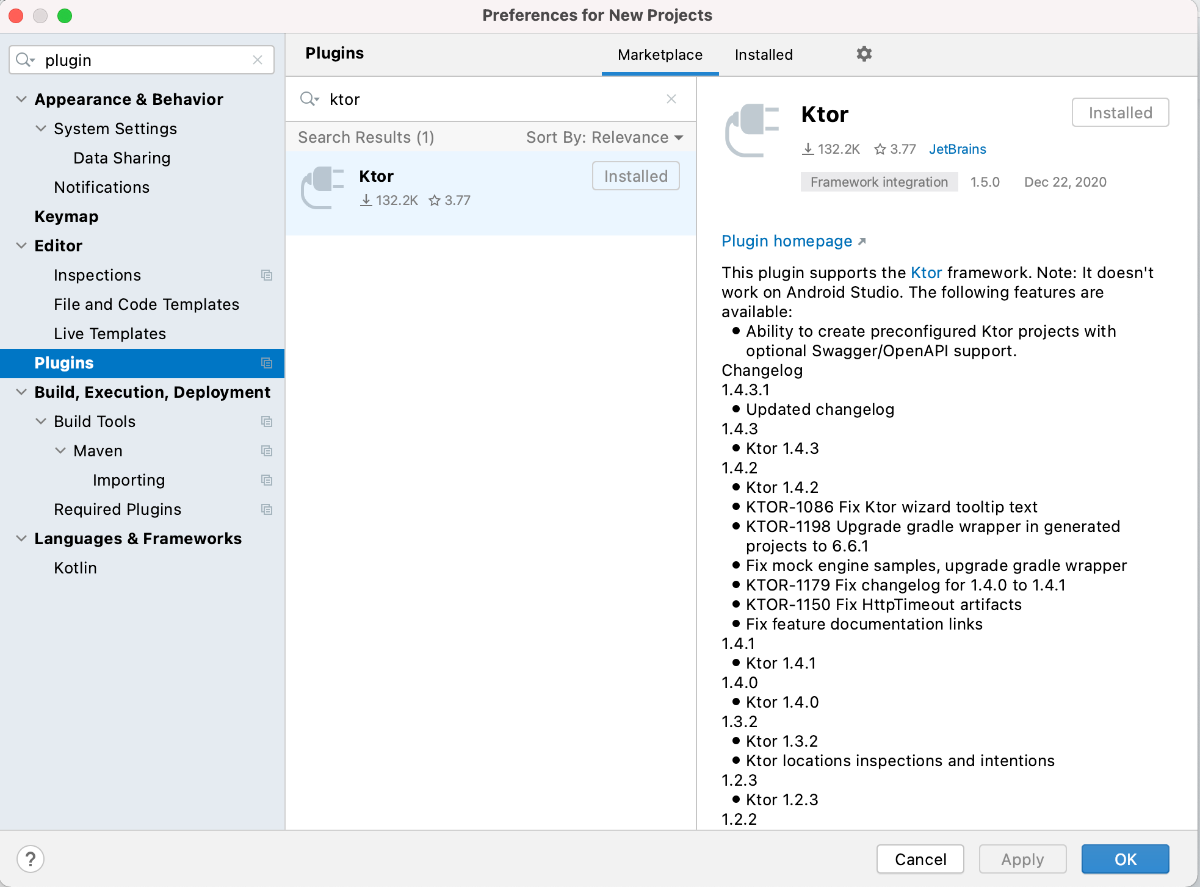Open the Keymap settings page
The image size is (1200, 887).
(66, 216)
